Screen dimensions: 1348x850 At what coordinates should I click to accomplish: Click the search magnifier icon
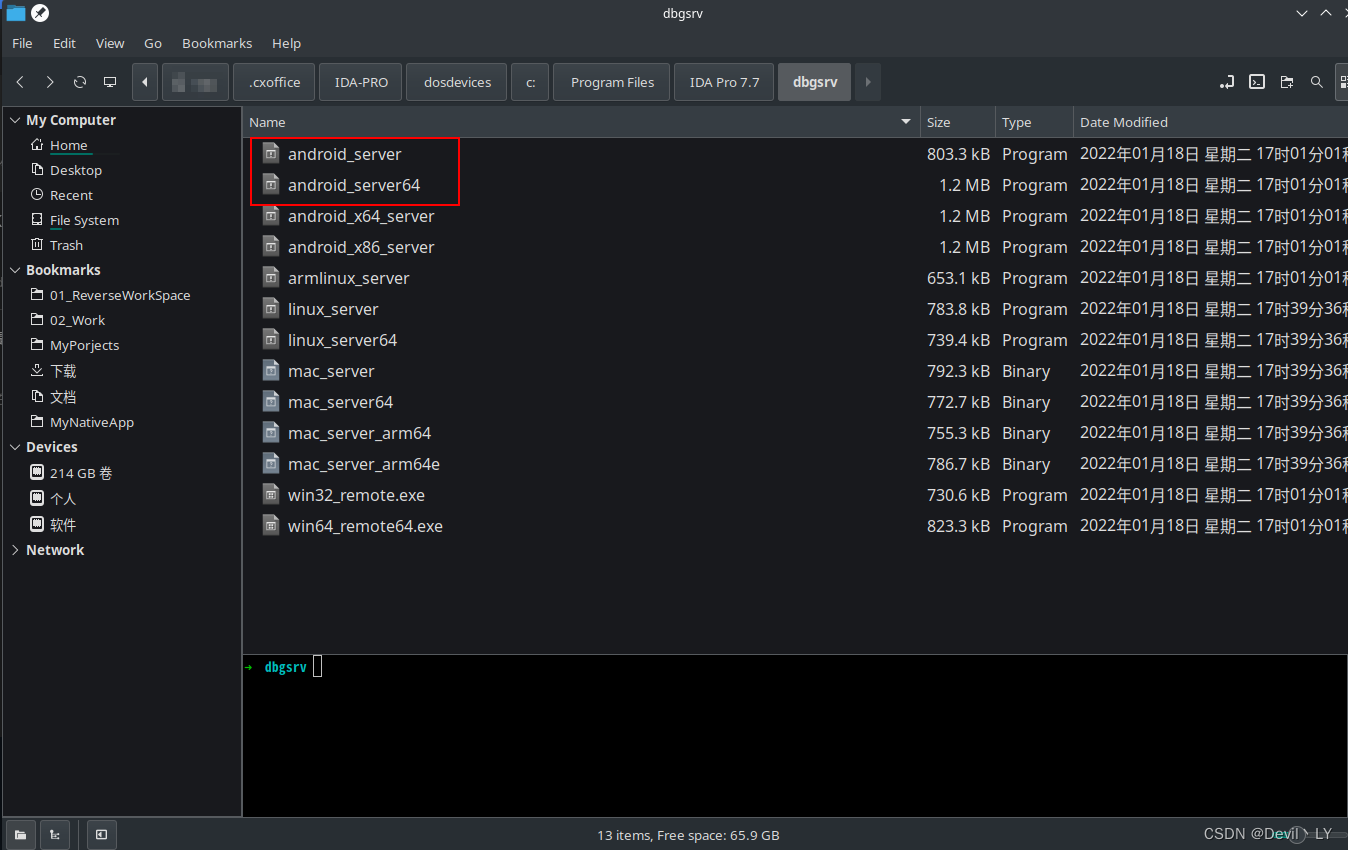1317,82
